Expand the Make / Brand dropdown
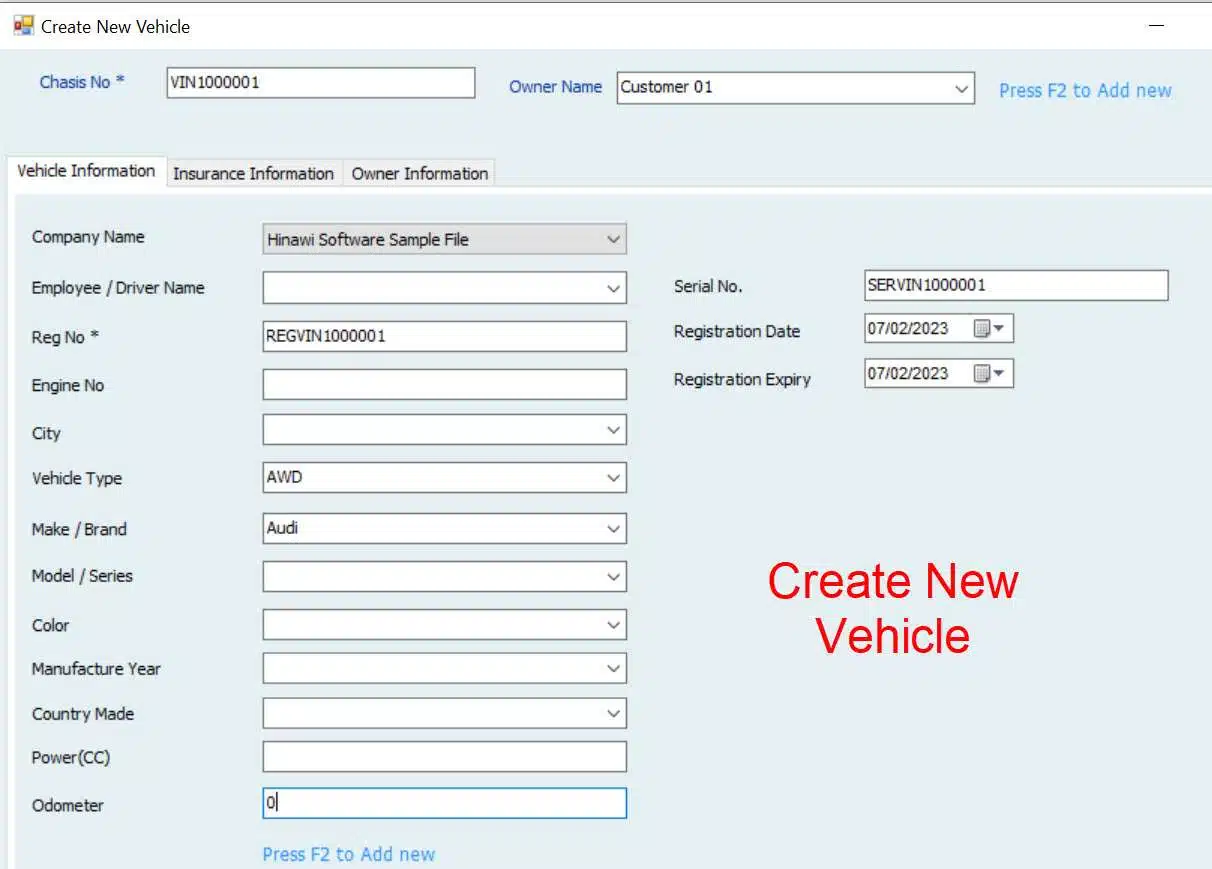 click(613, 529)
